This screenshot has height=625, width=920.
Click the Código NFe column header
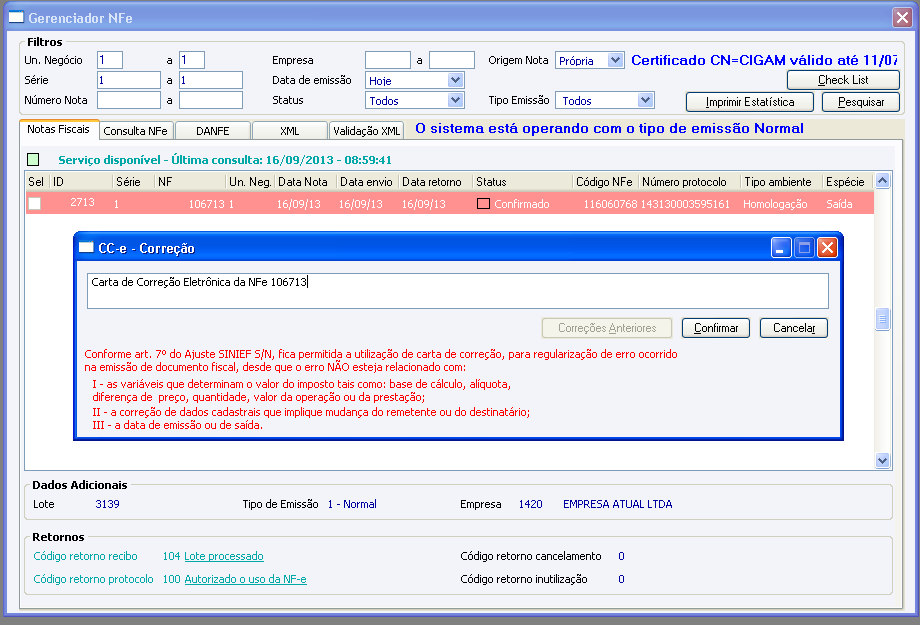click(606, 182)
